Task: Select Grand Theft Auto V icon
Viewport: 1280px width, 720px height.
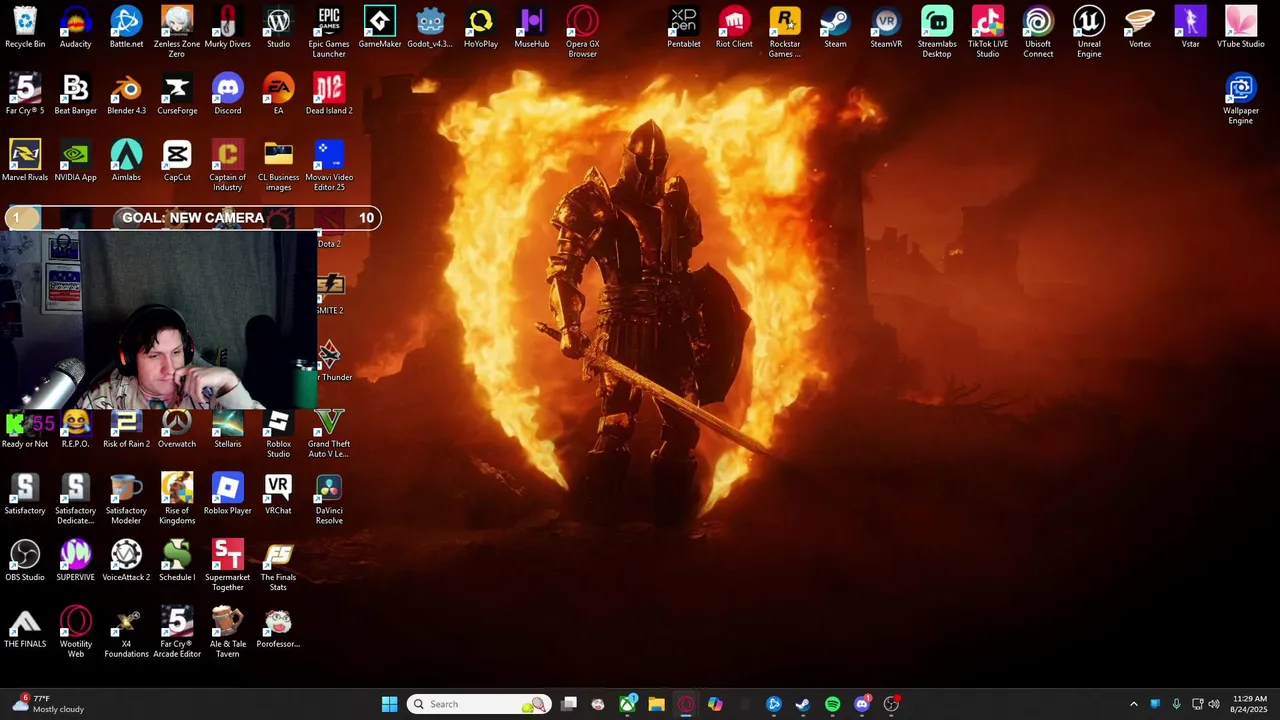Action: [x=329, y=433]
